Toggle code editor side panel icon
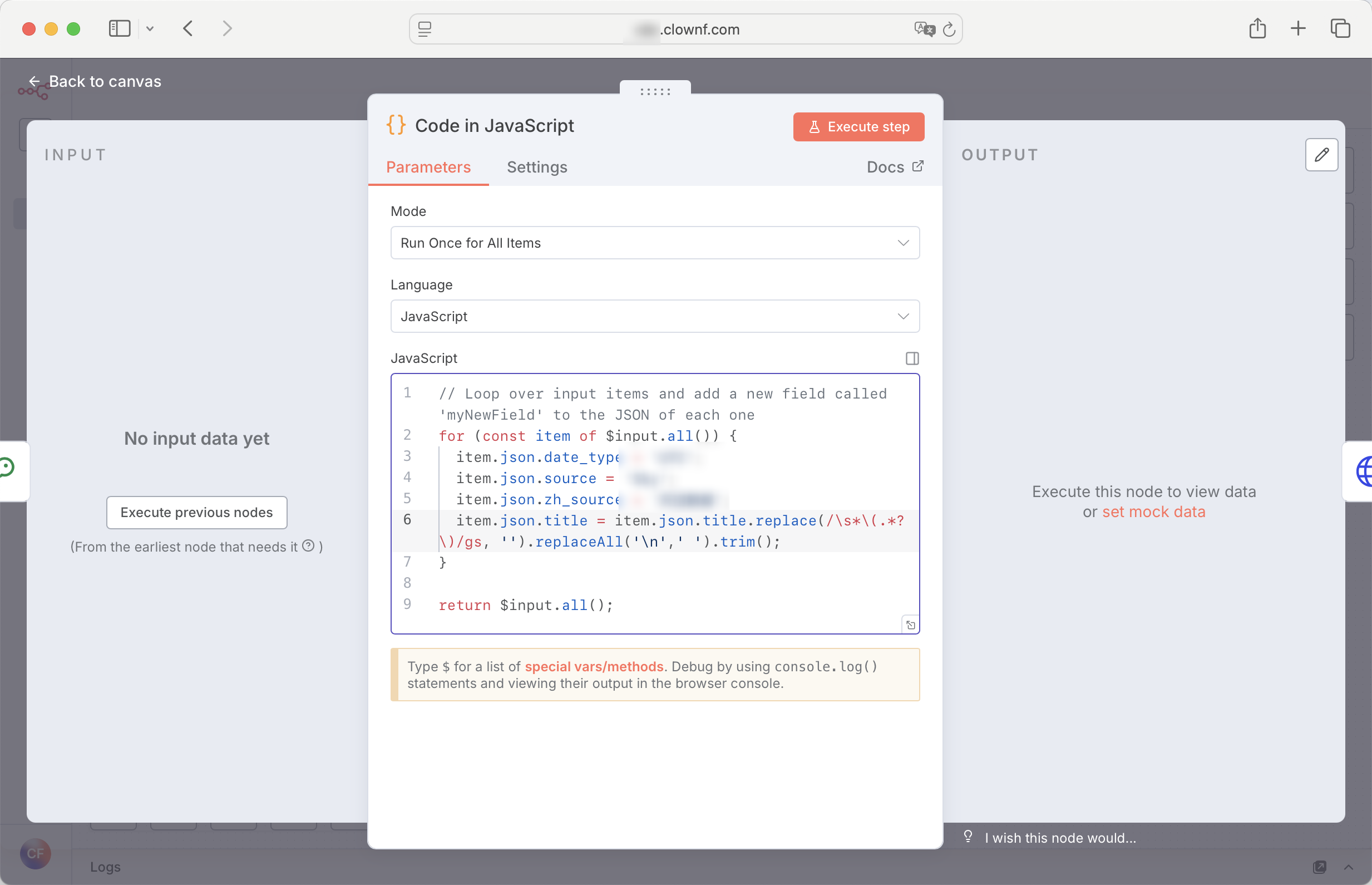The width and height of the screenshot is (1372, 885). 911,358
